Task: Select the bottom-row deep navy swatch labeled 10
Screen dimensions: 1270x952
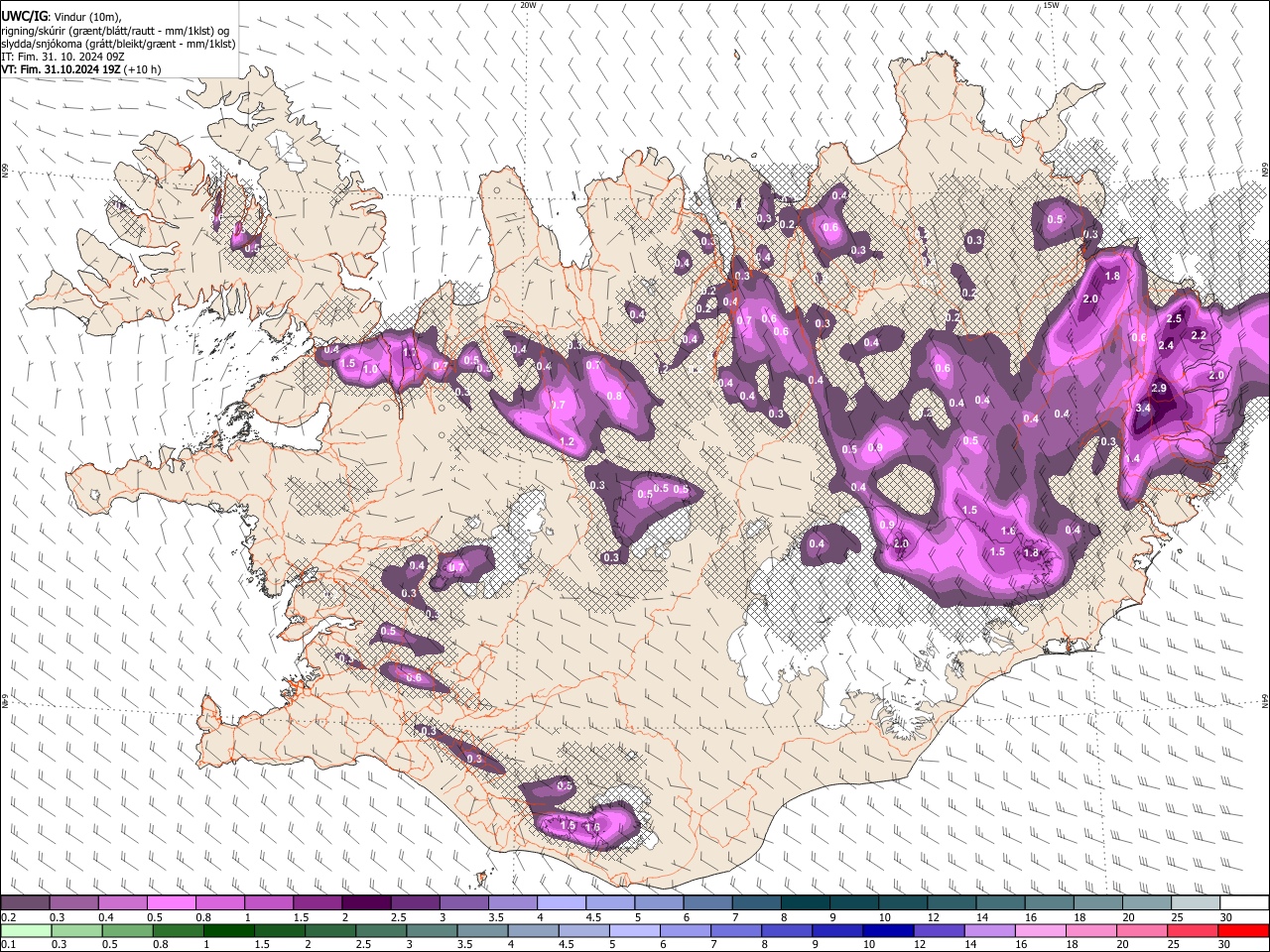Action: pos(889,930)
